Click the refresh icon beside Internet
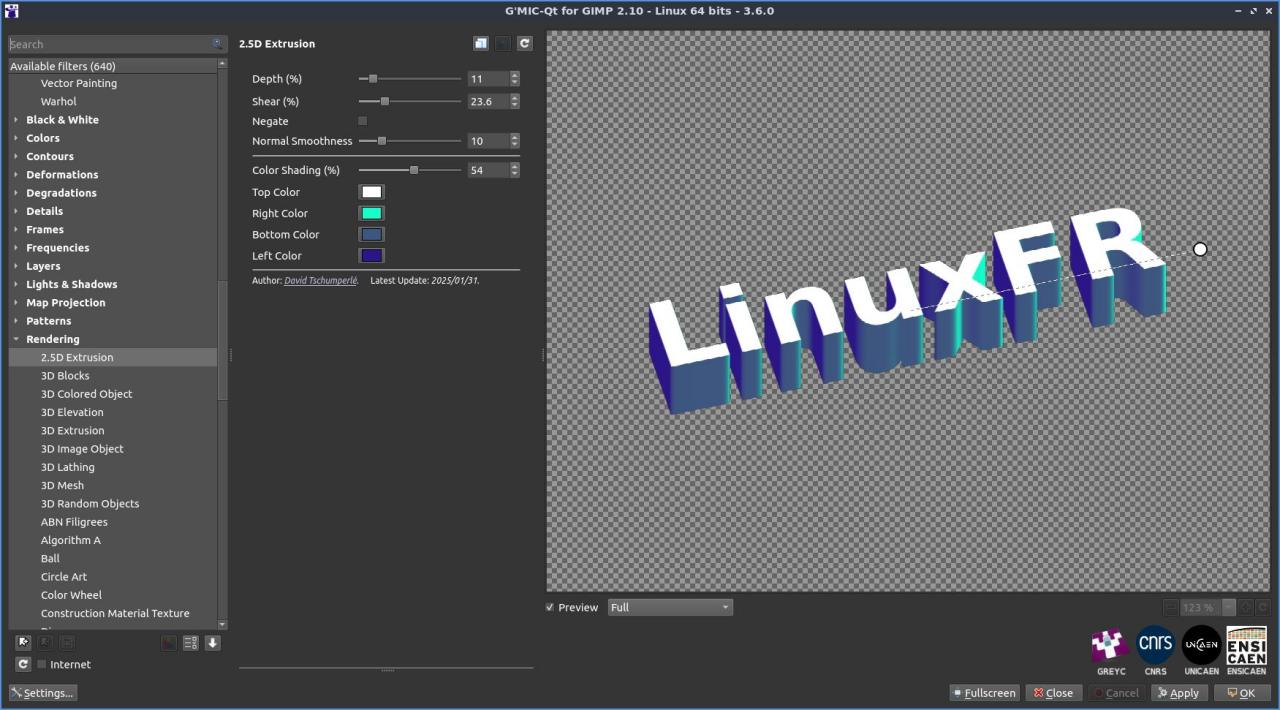 click(23, 664)
